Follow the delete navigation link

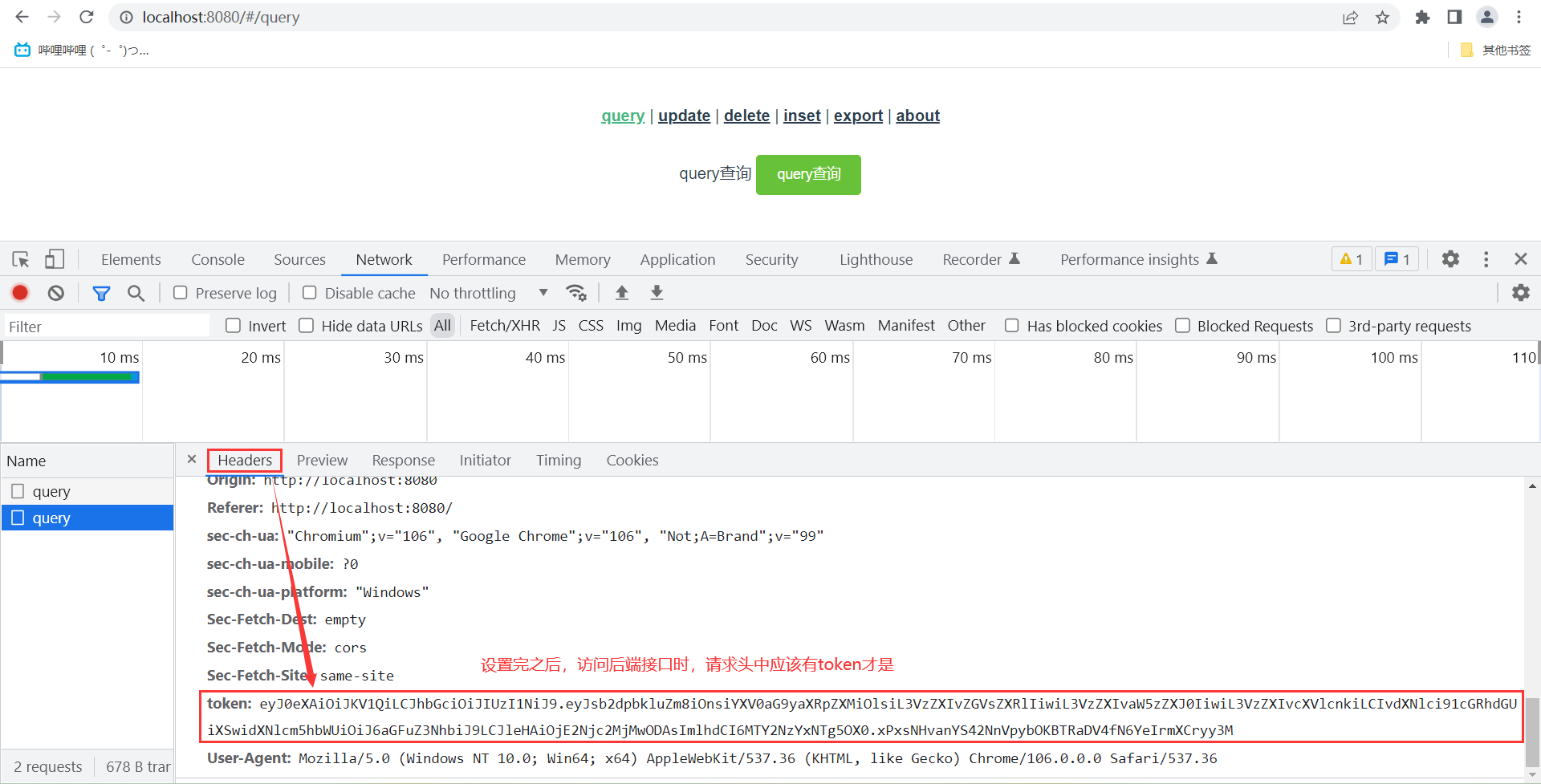tap(746, 116)
